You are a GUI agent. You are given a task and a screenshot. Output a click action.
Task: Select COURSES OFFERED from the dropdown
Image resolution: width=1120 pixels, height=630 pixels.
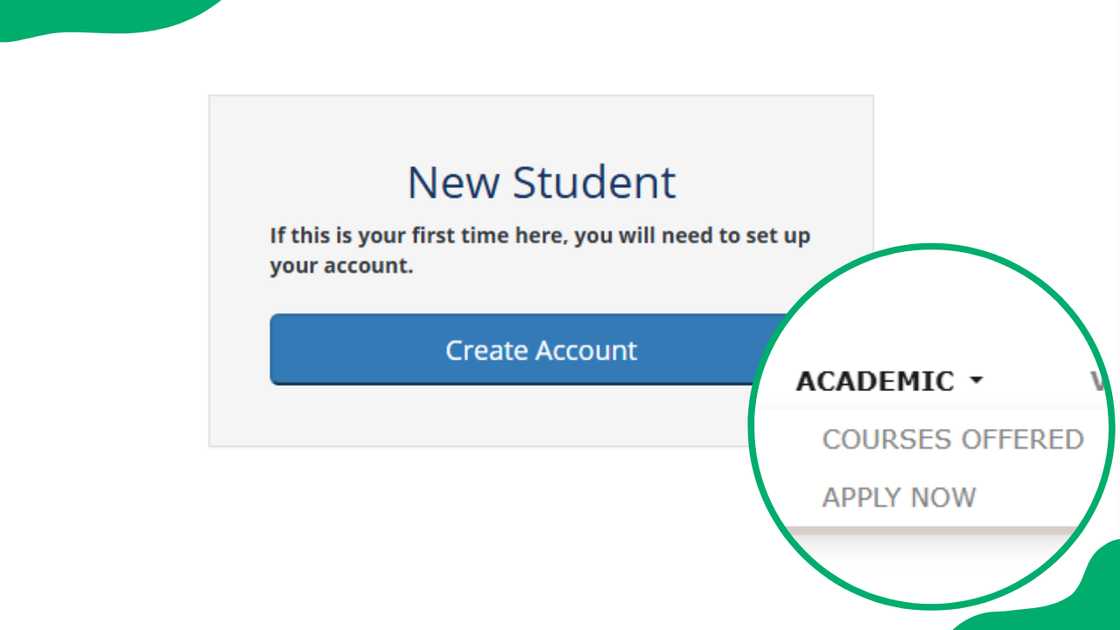[x=952, y=439]
